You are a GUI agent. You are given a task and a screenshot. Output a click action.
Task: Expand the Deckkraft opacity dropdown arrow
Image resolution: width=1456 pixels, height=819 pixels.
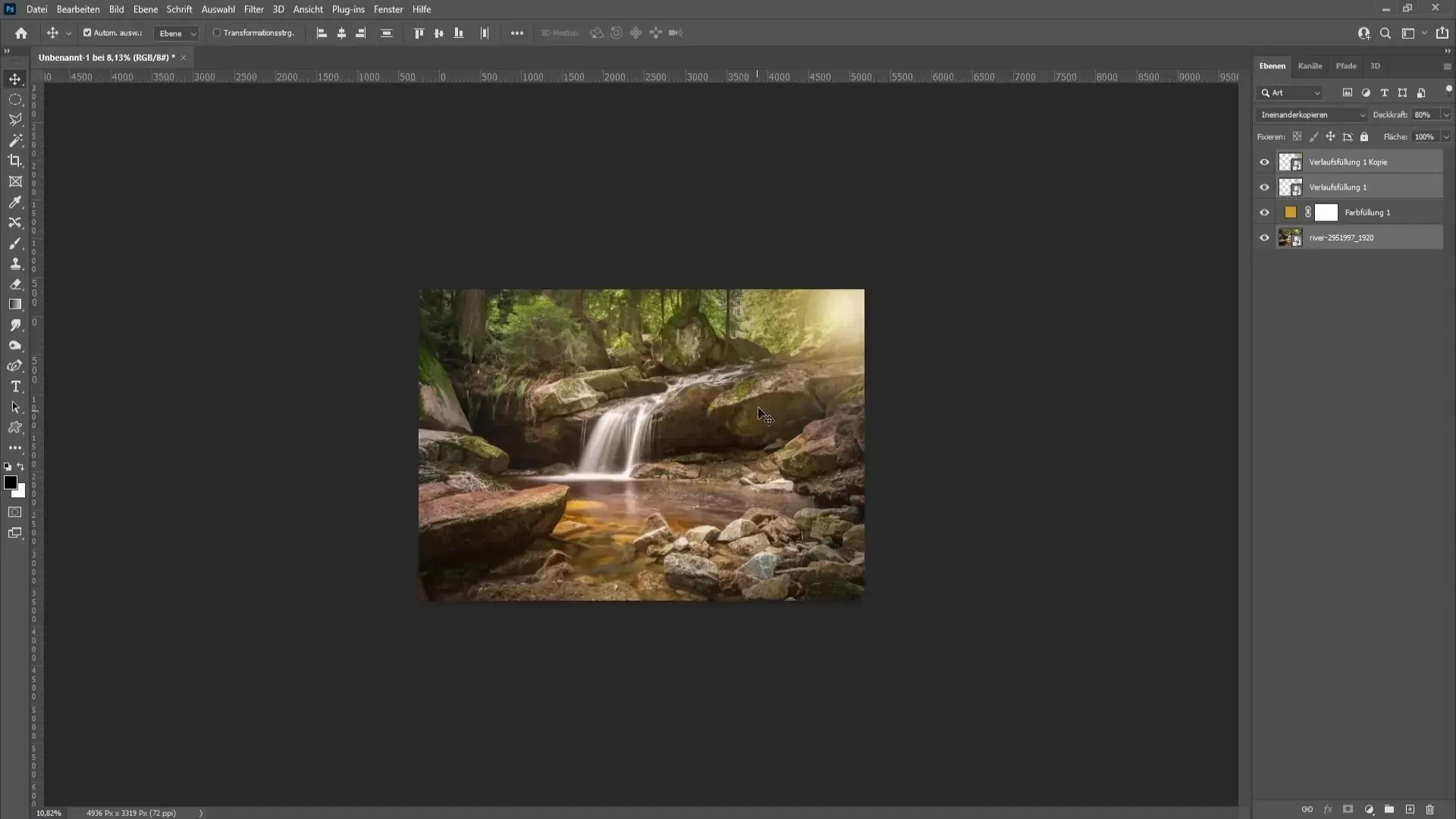pos(1446,115)
